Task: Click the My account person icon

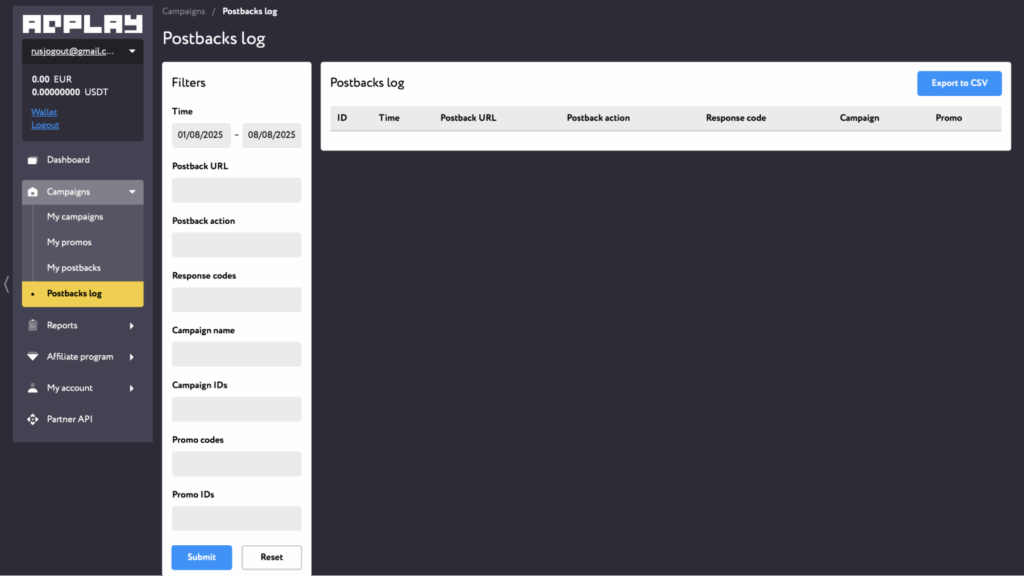Action: point(33,388)
